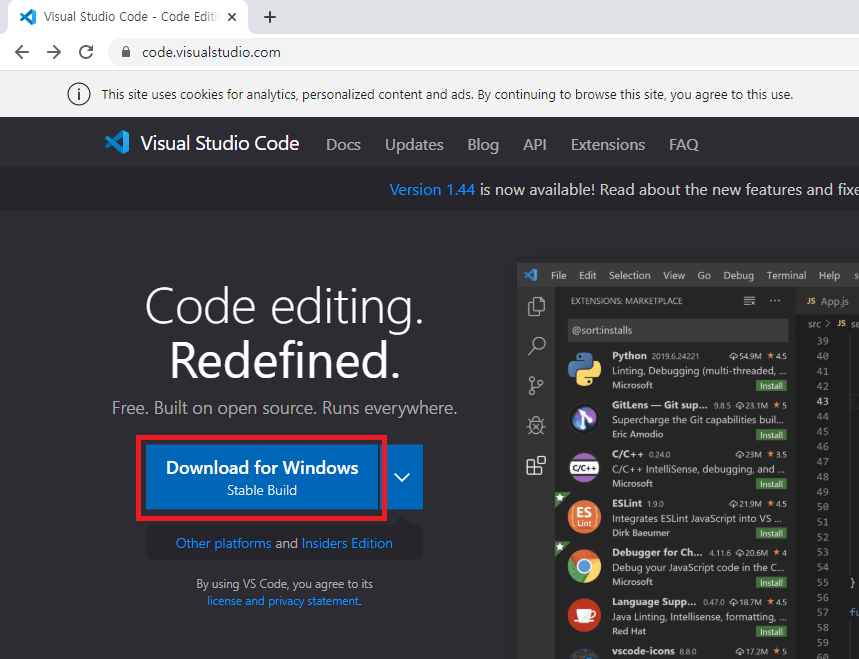The height and width of the screenshot is (659, 859).
Task: Click the address bar showing code.visualstudio.com
Action: click(482, 52)
